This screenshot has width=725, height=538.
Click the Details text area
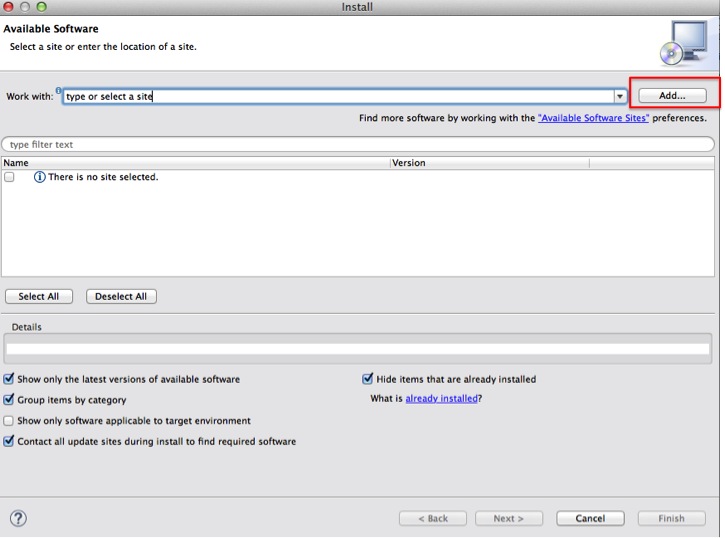click(358, 348)
